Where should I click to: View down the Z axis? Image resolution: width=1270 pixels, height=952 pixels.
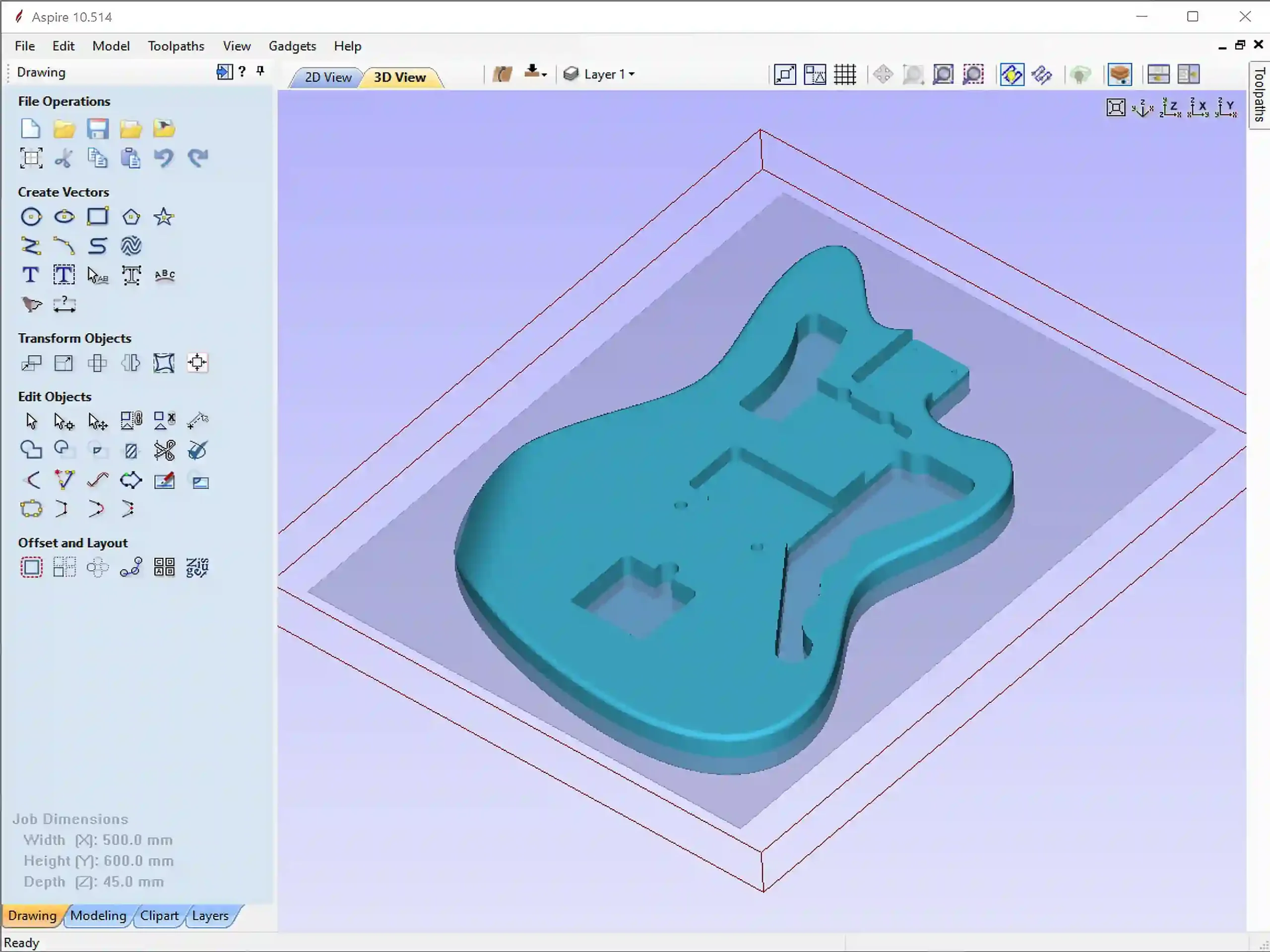1170,108
